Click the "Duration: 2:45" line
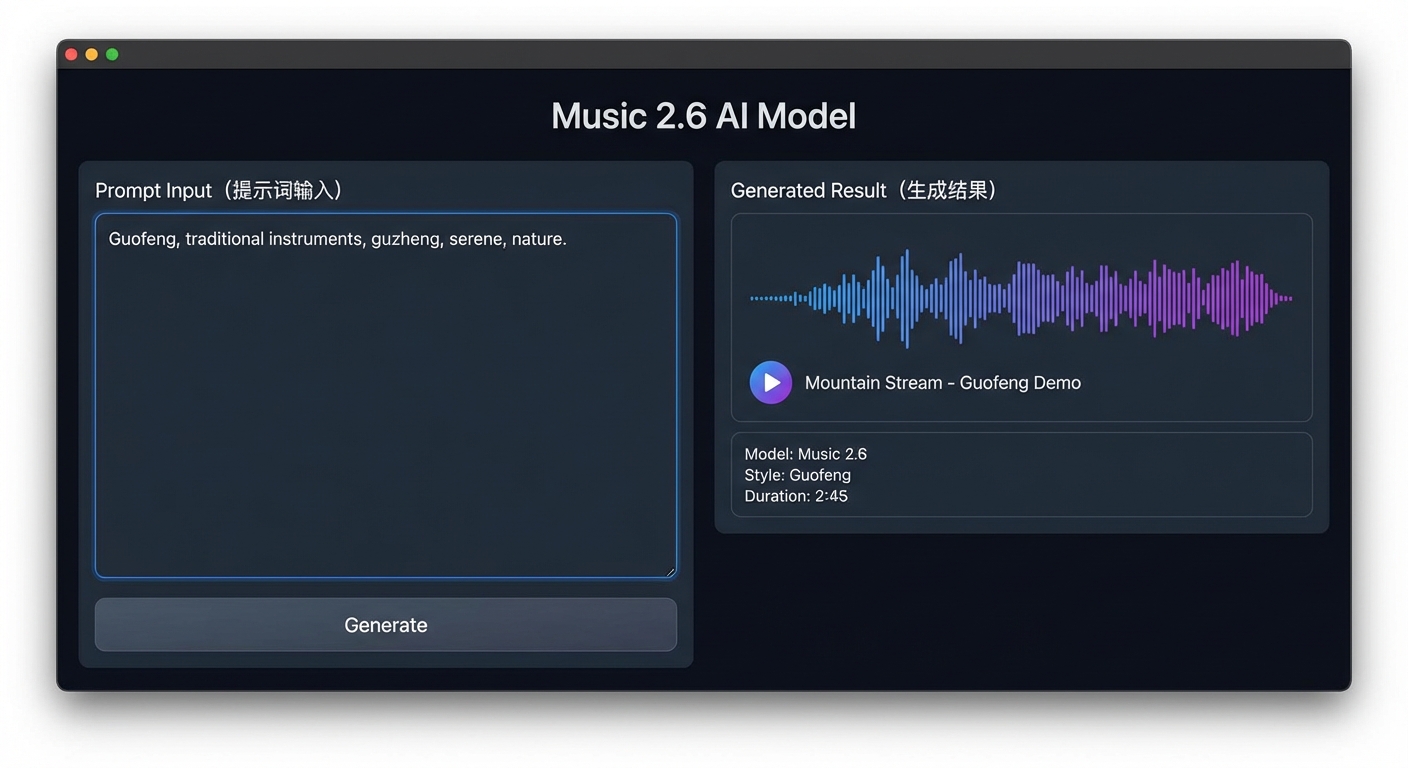Image resolution: width=1408 pixels, height=768 pixels. tap(796, 496)
